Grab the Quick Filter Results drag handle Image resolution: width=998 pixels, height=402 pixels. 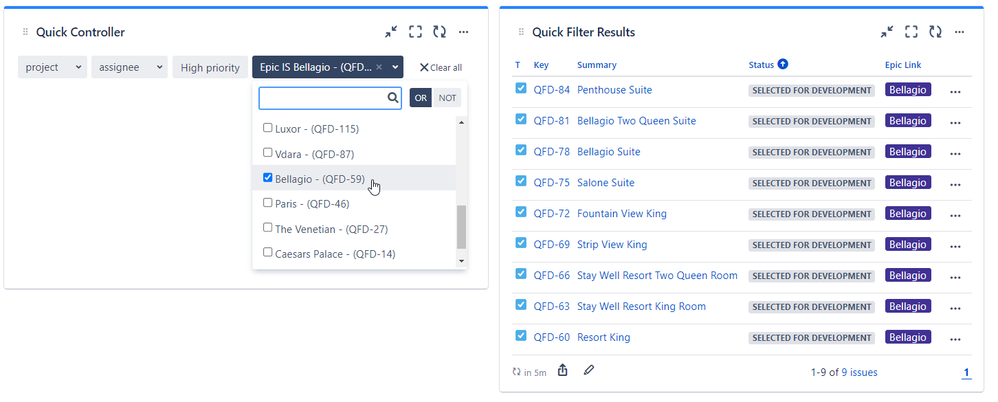tap(521, 32)
